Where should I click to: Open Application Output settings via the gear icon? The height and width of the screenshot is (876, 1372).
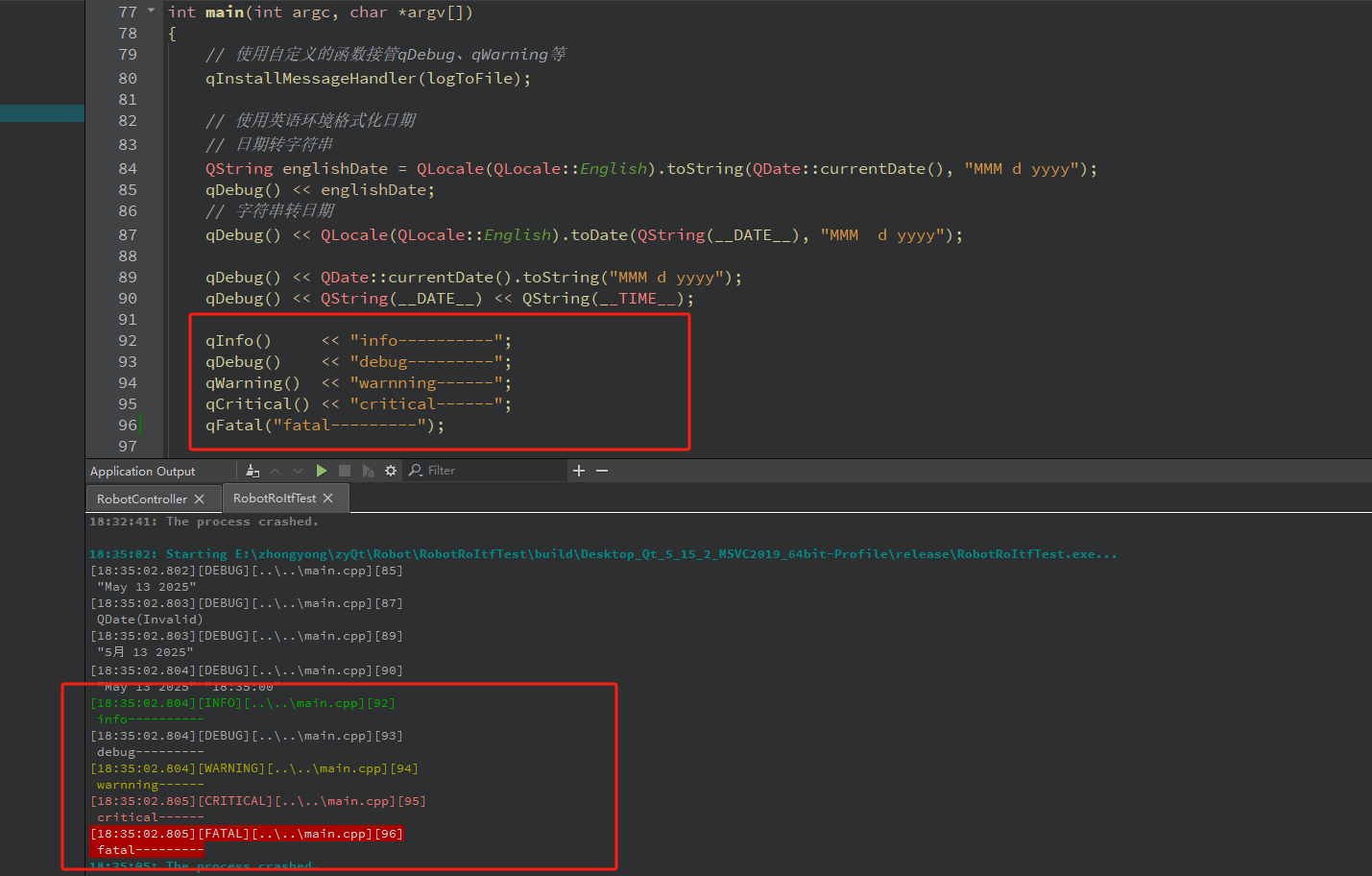click(390, 471)
